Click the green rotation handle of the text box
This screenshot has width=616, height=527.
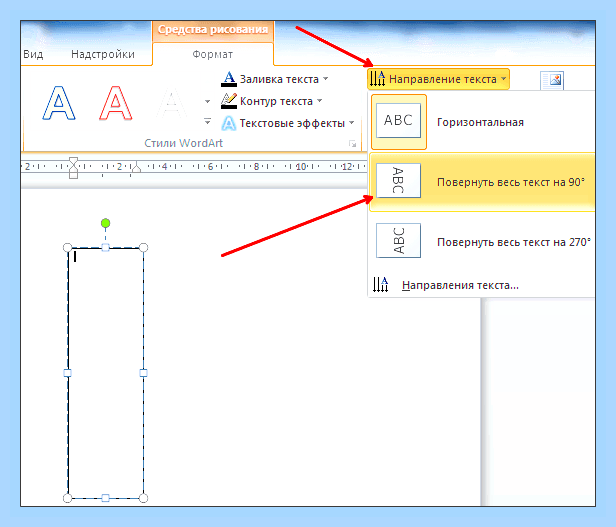tap(105, 223)
